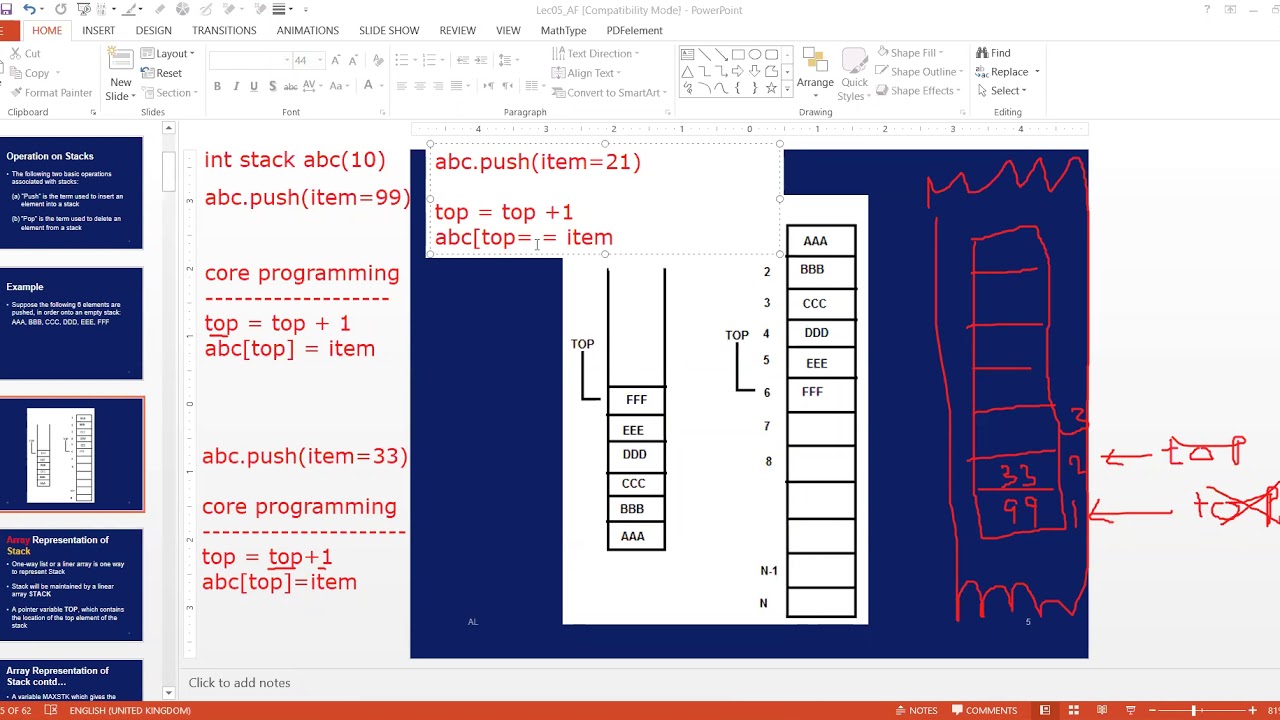
Task: Toggle Italic formatting
Action: pyautogui.click(x=236, y=86)
